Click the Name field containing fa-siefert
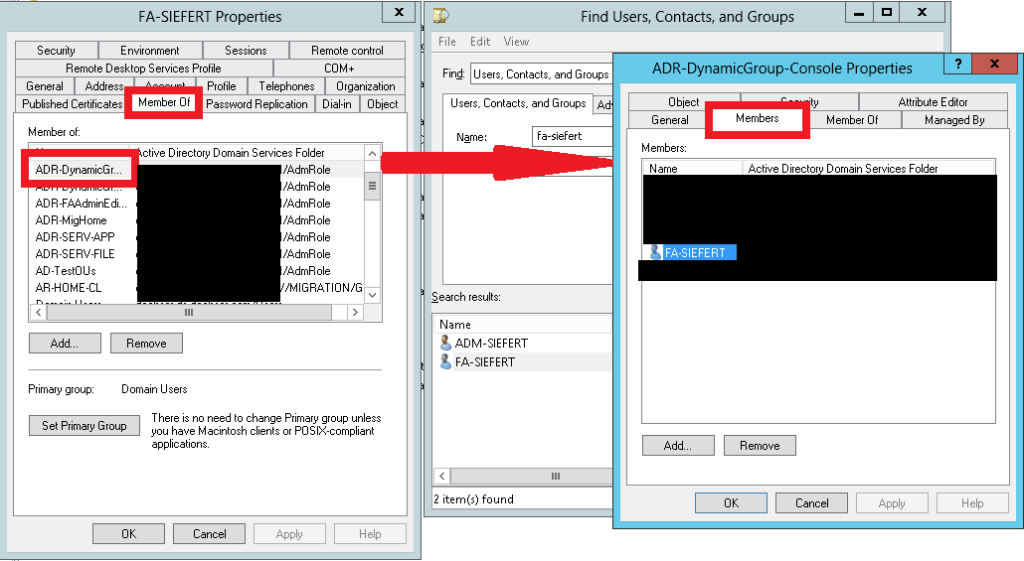 point(572,136)
